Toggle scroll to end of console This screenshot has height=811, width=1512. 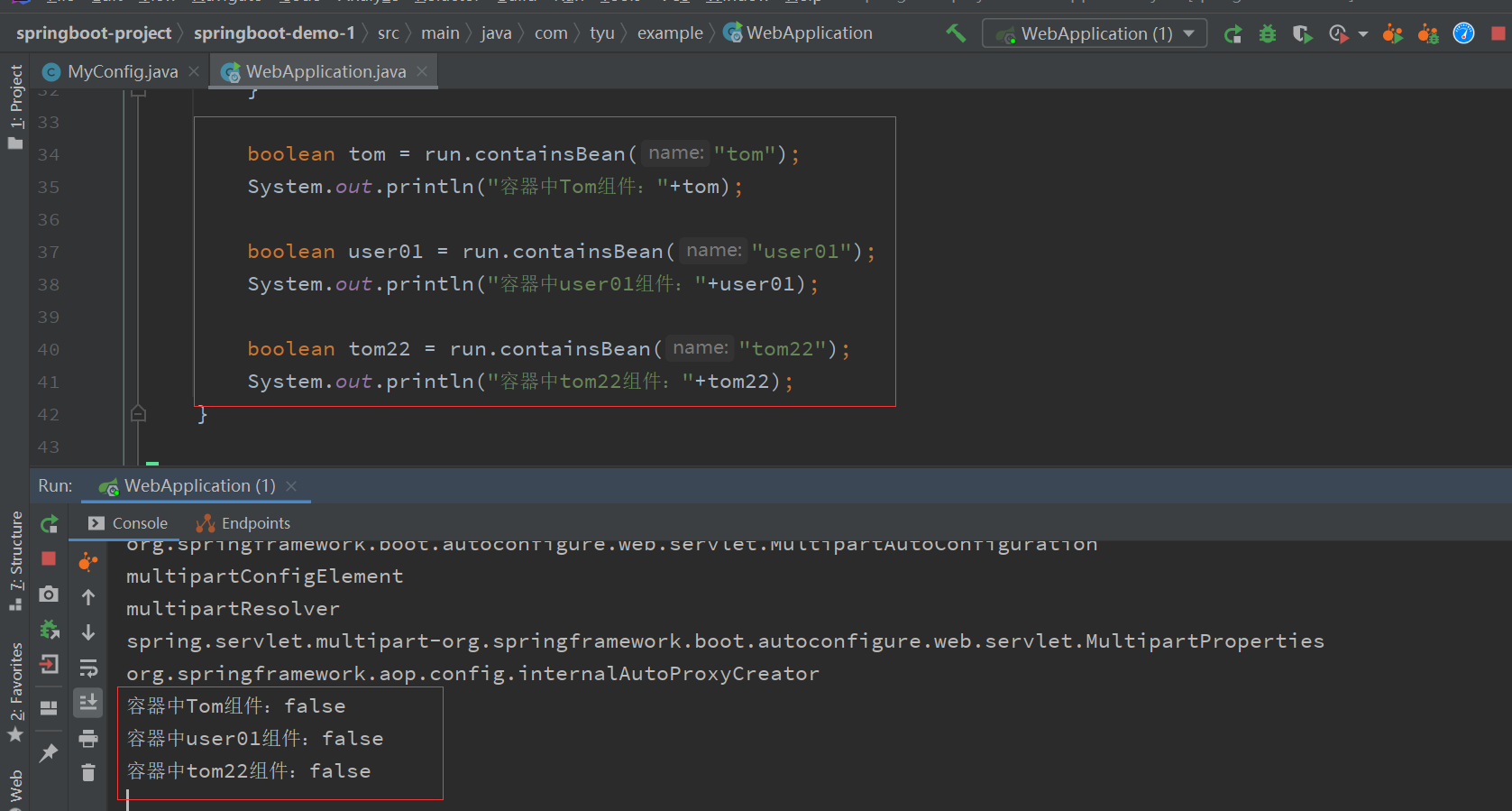coord(88,703)
